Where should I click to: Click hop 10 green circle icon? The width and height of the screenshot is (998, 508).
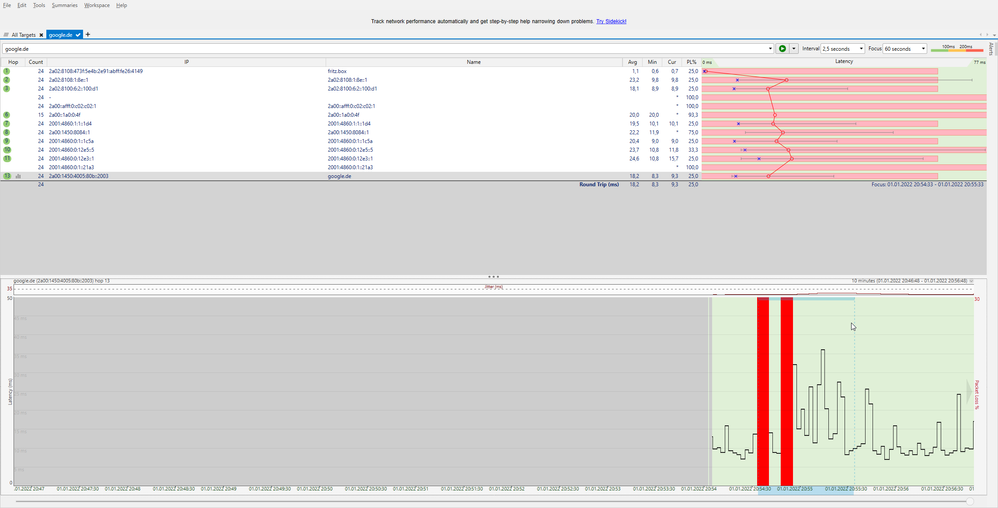6,150
